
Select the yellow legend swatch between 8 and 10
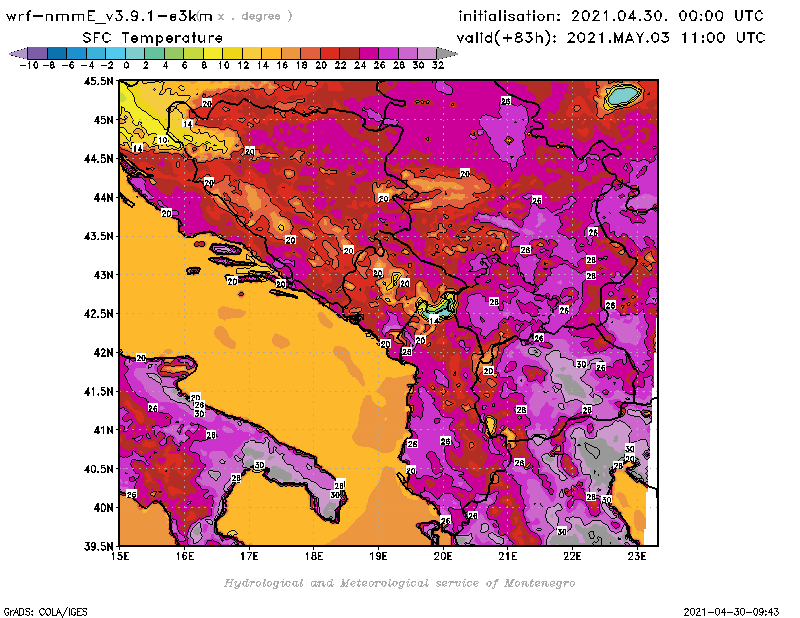[x=213, y=53]
